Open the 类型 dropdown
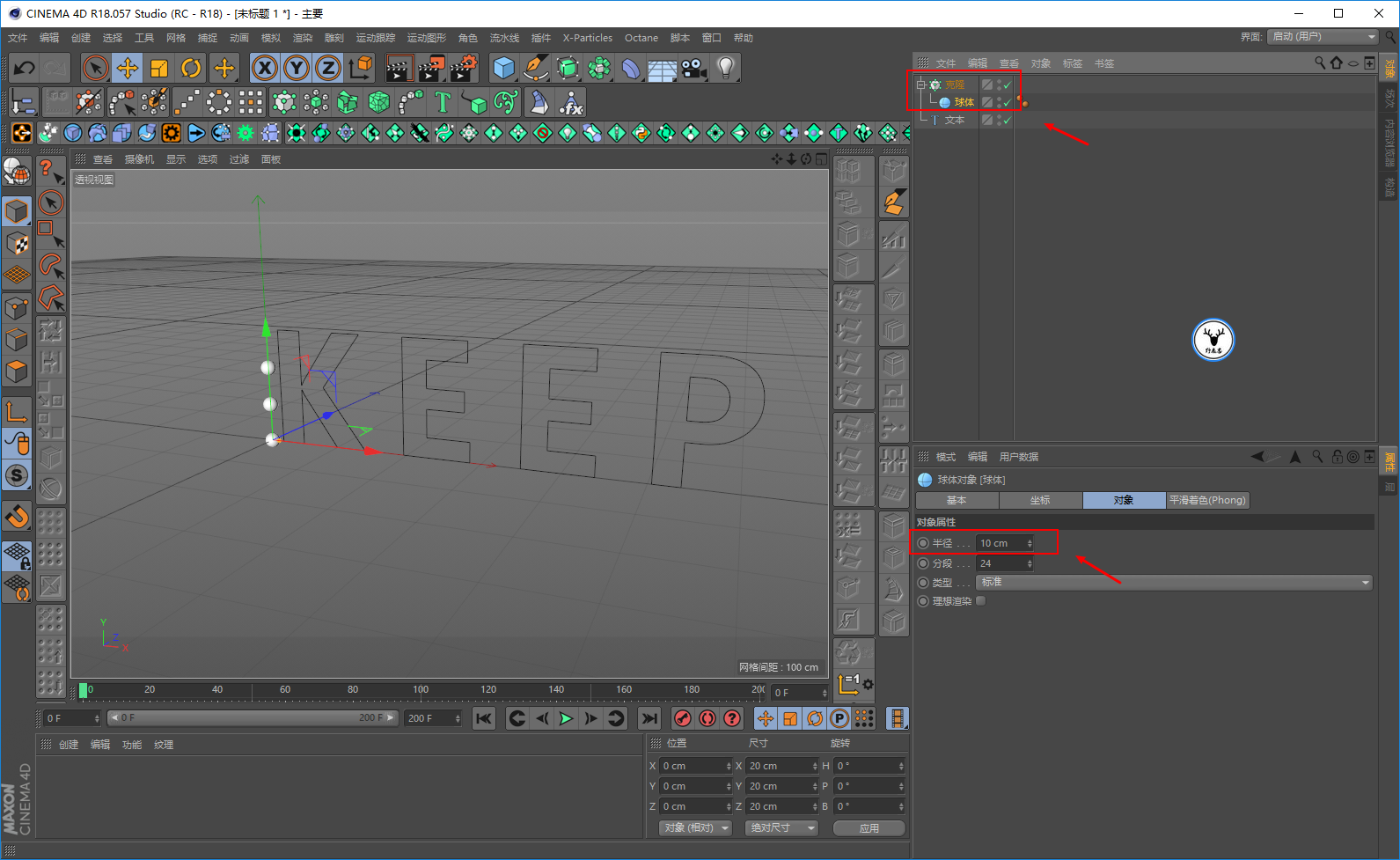 pyautogui.click(x=1174, y=583)
